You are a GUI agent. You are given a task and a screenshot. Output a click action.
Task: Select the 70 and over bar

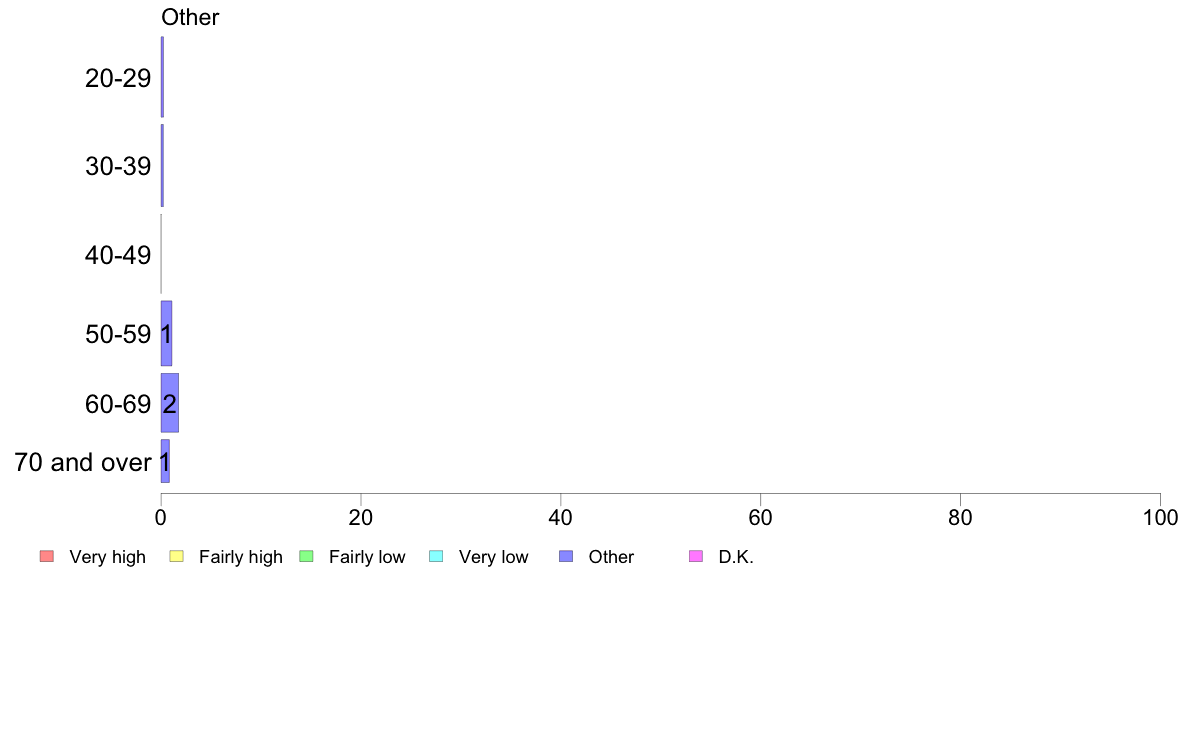[x=165, y=462]
